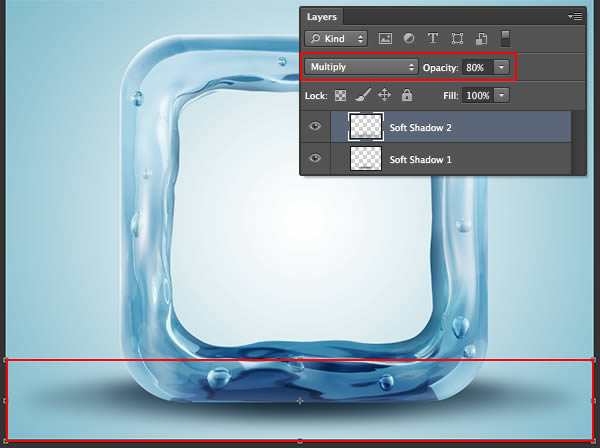Hide the Soft Shadow 2 layer
Screen dimensions: 600x448
(315, 126)
